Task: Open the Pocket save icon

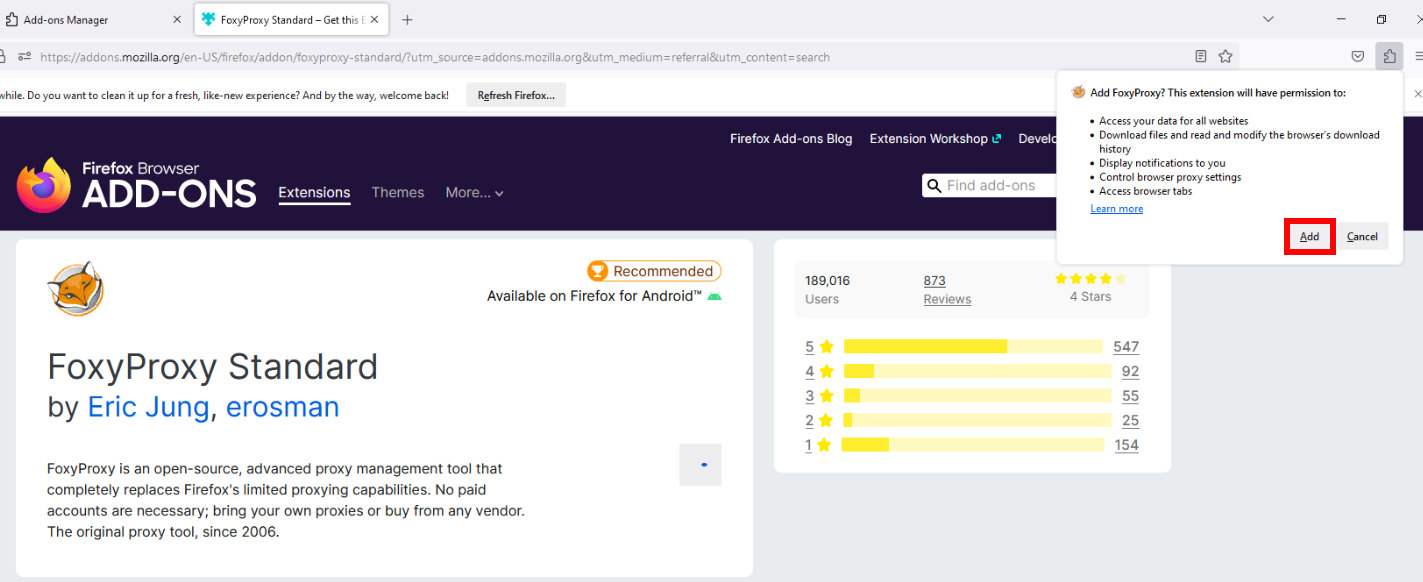Action: 1358,57
